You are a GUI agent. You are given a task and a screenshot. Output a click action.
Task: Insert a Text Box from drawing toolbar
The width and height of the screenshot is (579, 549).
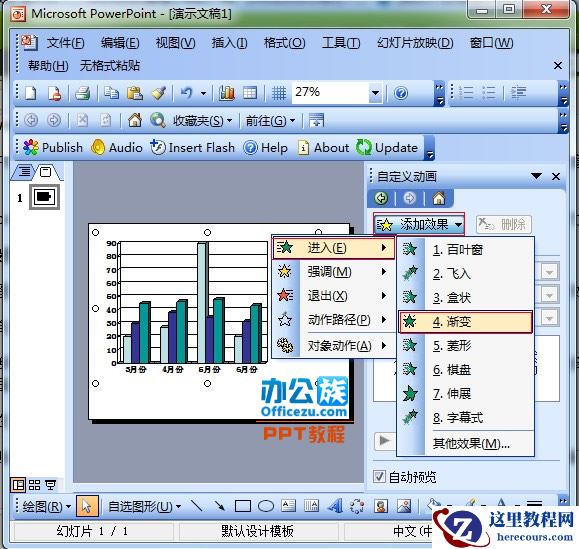point(288,506)
